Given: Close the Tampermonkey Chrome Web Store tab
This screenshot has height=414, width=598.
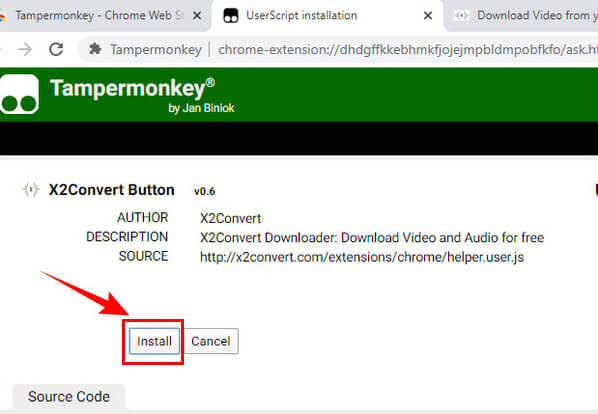Looking at the screenshot, I should (197, 16).
